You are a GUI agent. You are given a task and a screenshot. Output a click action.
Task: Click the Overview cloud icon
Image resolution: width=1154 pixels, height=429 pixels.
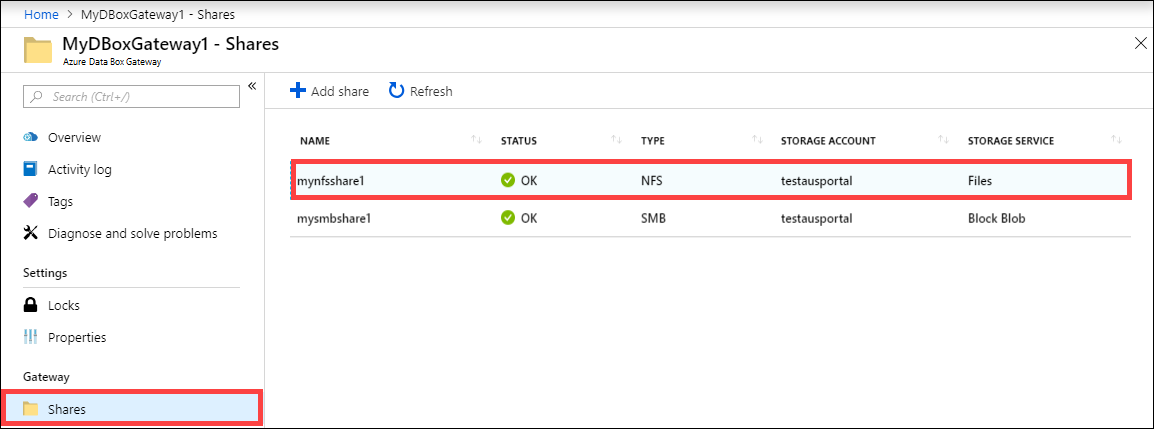[30, 138]
